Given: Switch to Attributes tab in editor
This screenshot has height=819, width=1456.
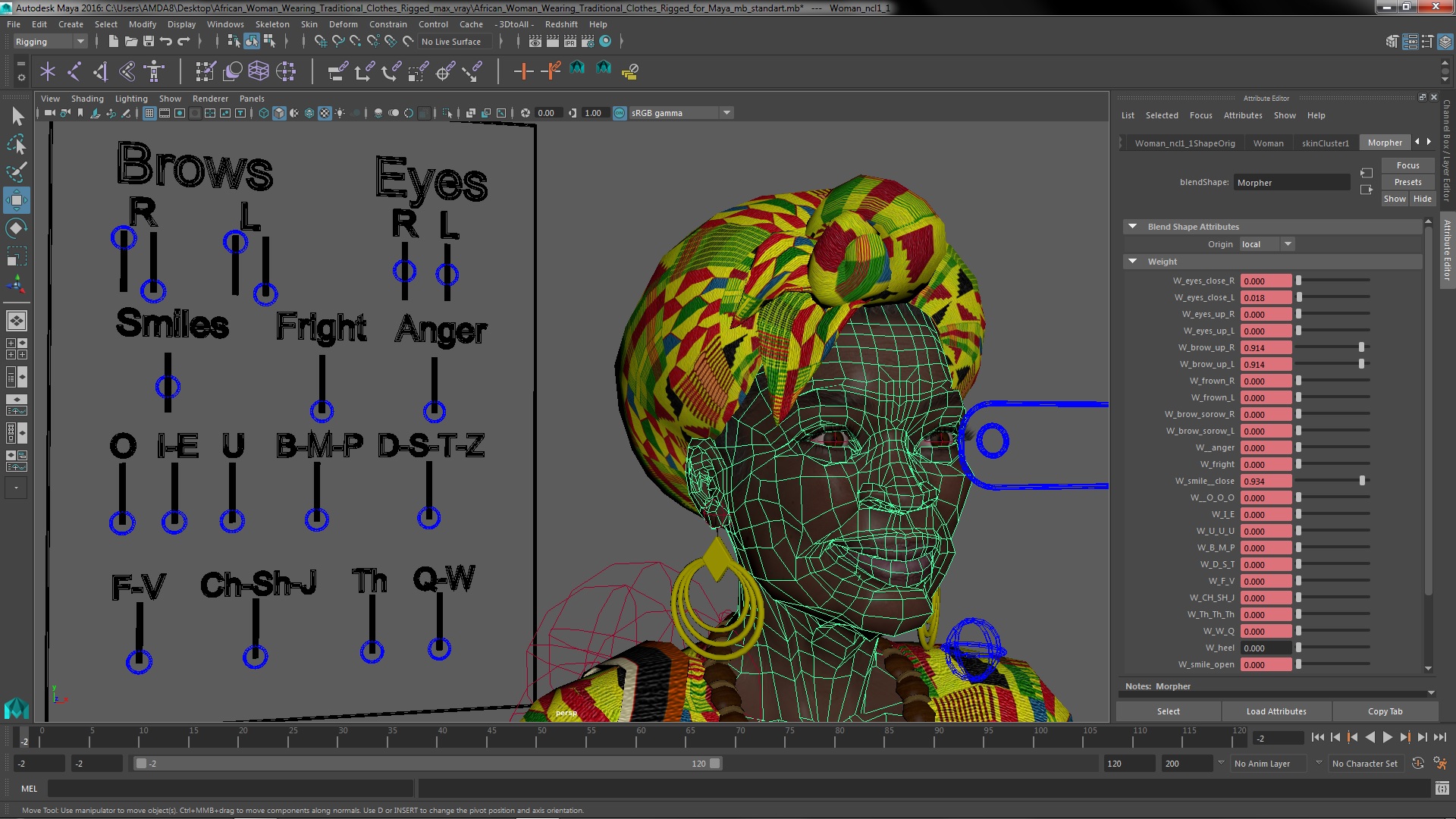Looking at the screenshot, I should click(1242, 115).
